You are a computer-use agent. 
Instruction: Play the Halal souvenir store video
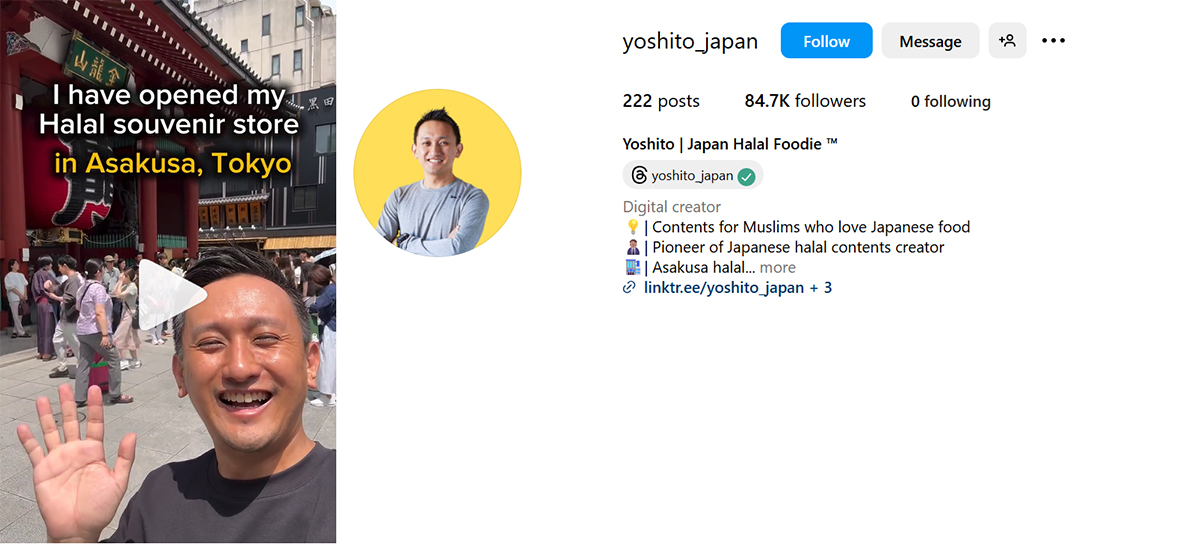(172, 294)
